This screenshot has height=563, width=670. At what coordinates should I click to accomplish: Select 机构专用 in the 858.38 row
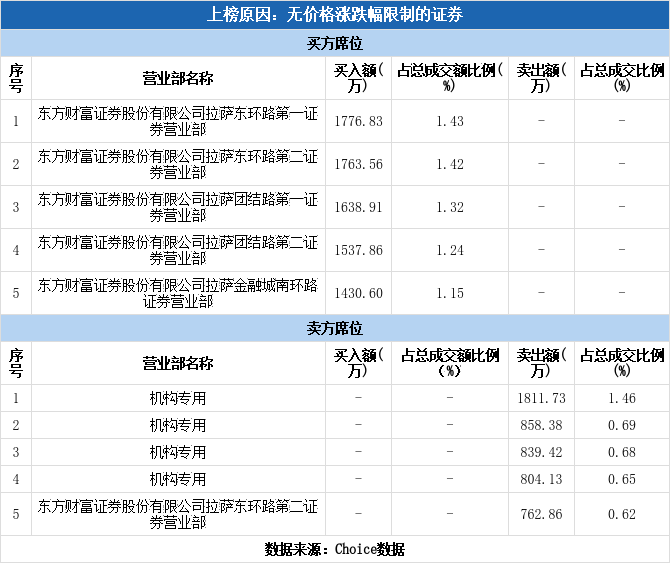(178, 425)
